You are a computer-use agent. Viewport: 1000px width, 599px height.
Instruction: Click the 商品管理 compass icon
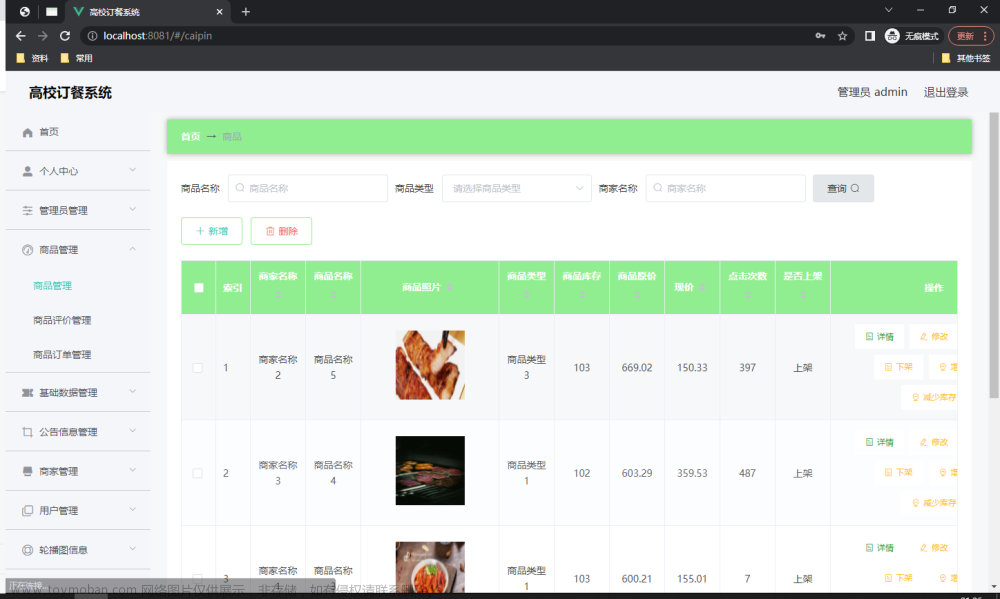point(27,250)
